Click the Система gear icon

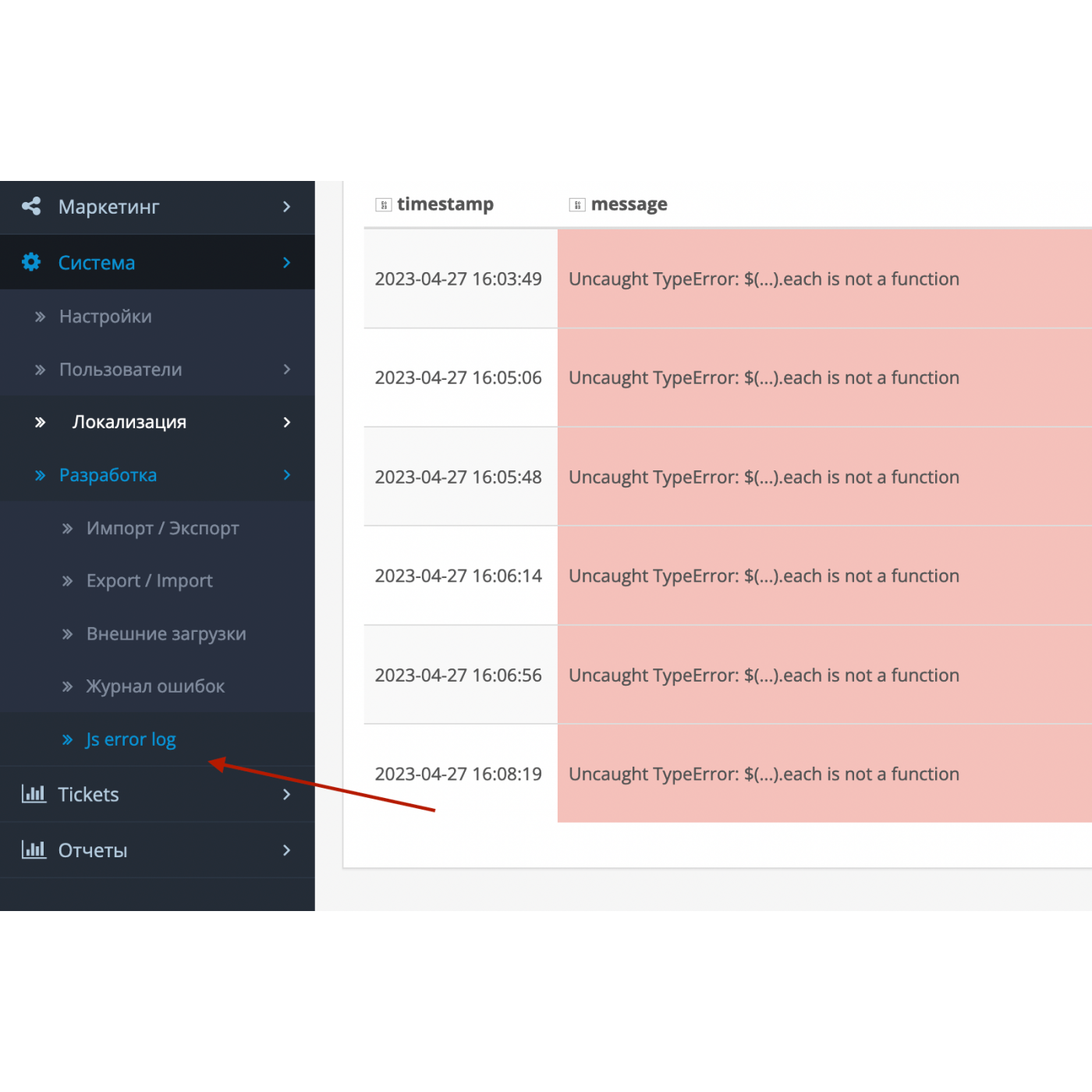(31, 262)
